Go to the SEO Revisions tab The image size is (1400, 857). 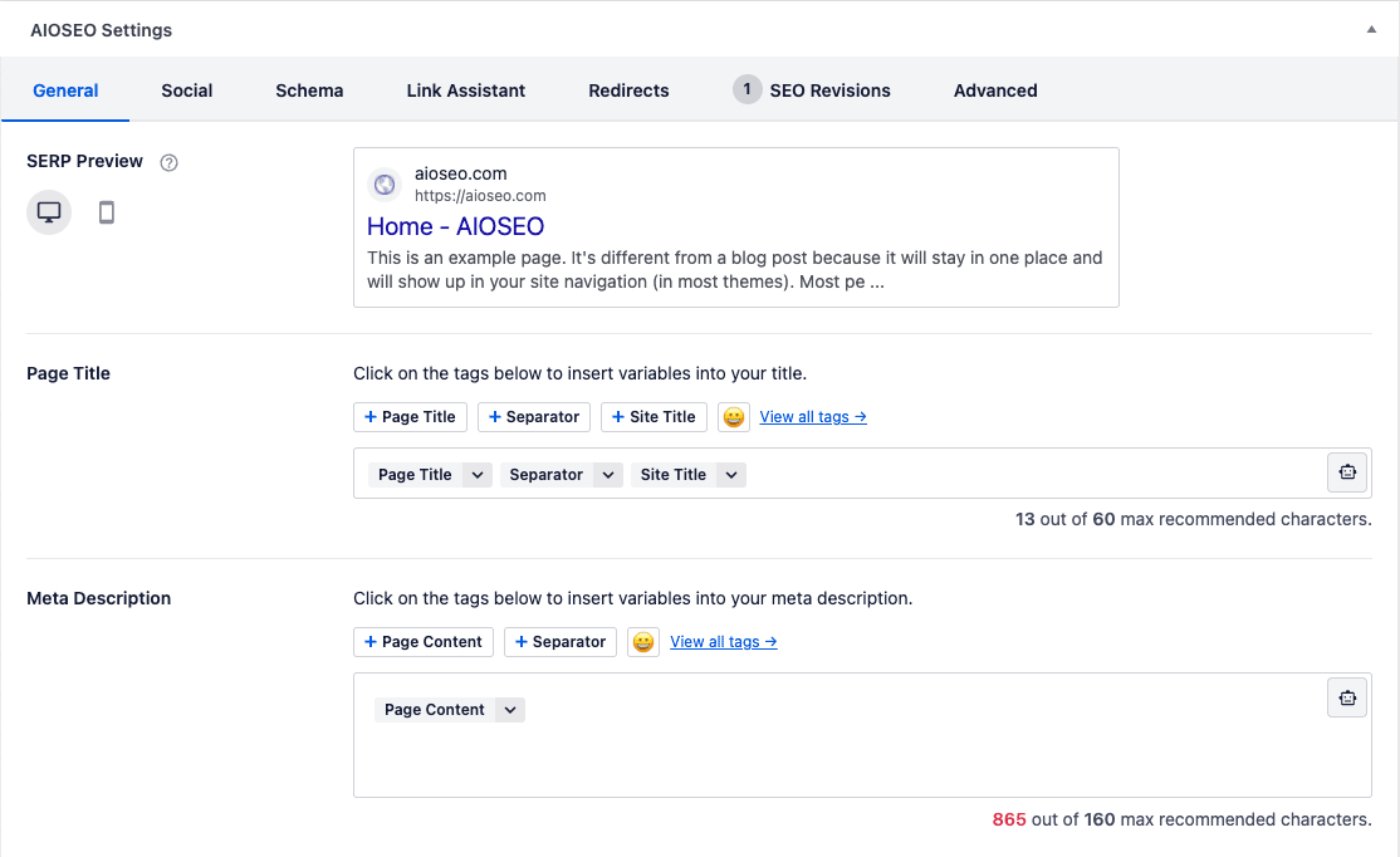point(829,90)
